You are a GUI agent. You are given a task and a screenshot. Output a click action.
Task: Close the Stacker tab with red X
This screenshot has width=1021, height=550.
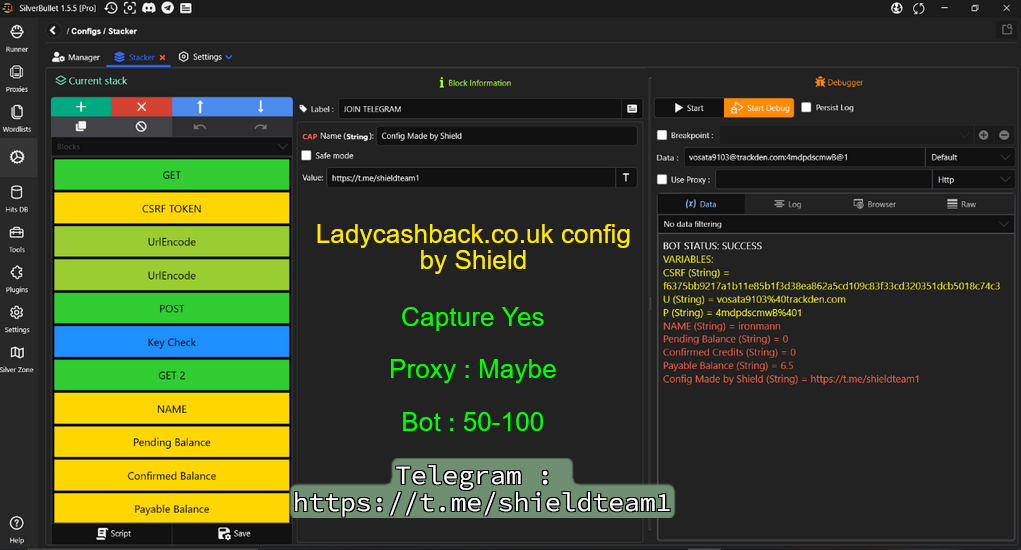point(163,57)
